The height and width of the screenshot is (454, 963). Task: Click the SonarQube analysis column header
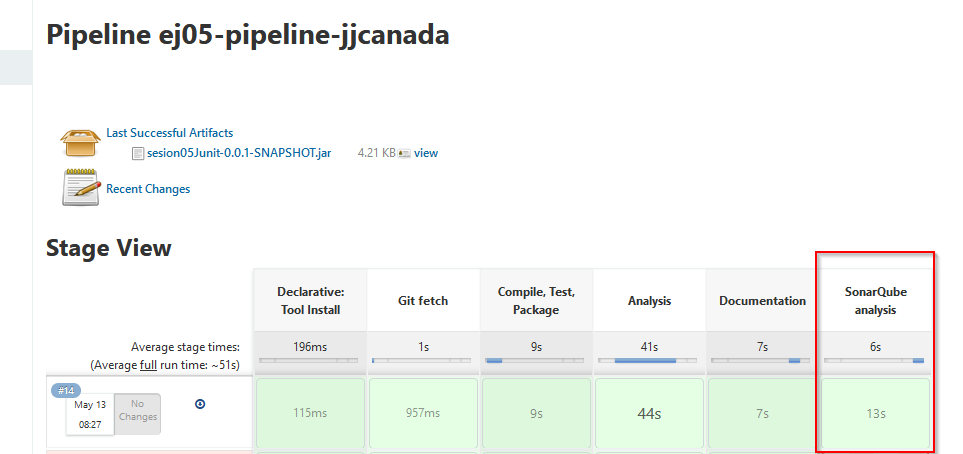pos(875,300)
